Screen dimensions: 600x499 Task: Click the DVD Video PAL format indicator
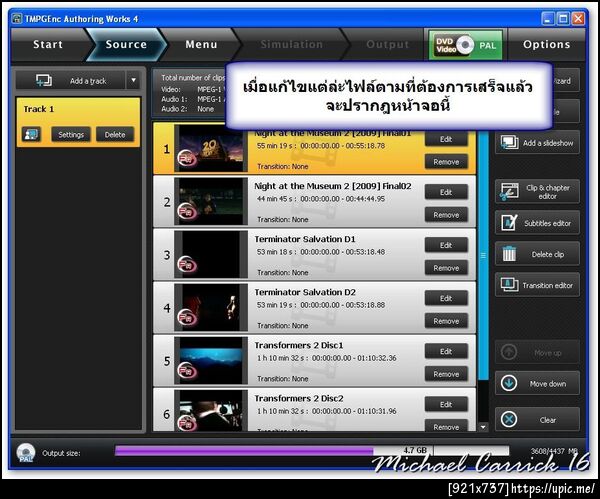coord(466,45)
